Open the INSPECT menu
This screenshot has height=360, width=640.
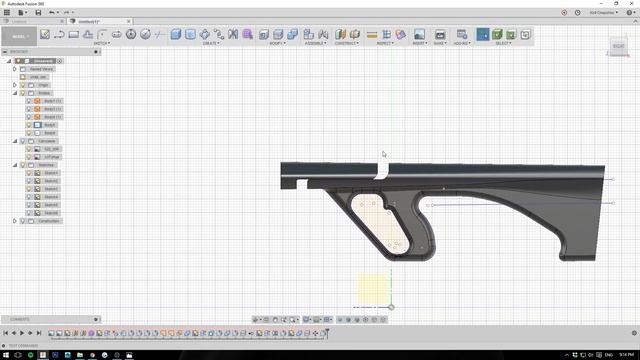[384, 43]
